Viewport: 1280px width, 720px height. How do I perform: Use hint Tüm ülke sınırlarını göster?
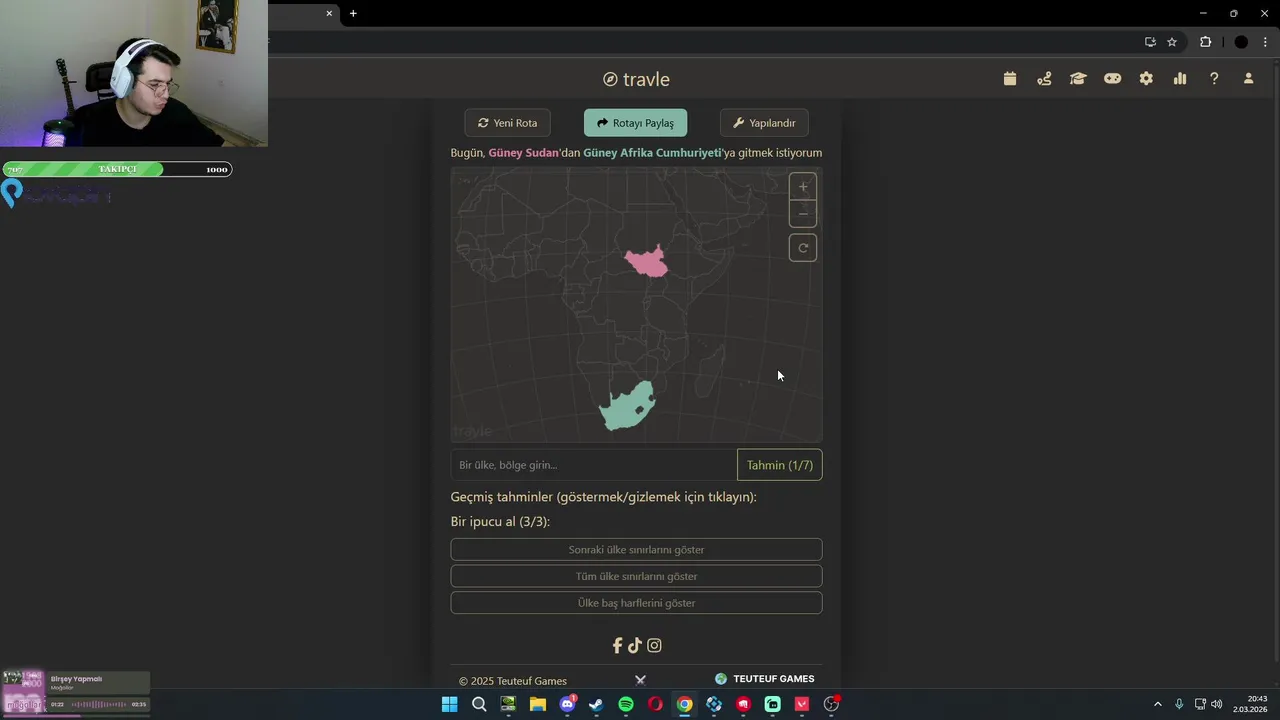(x=636, y=576)
